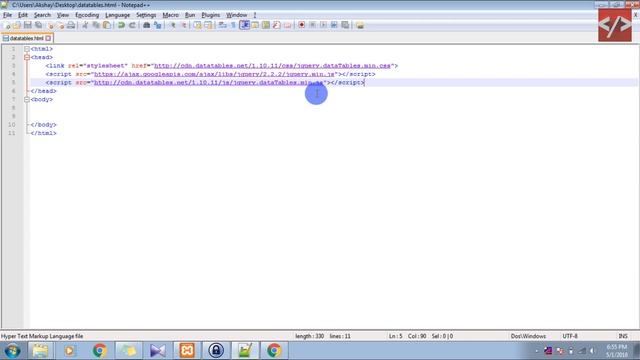This screenshot has width=640, height=360.
Task: Click the Open file toolbar icon
Action: pos(17,25)
